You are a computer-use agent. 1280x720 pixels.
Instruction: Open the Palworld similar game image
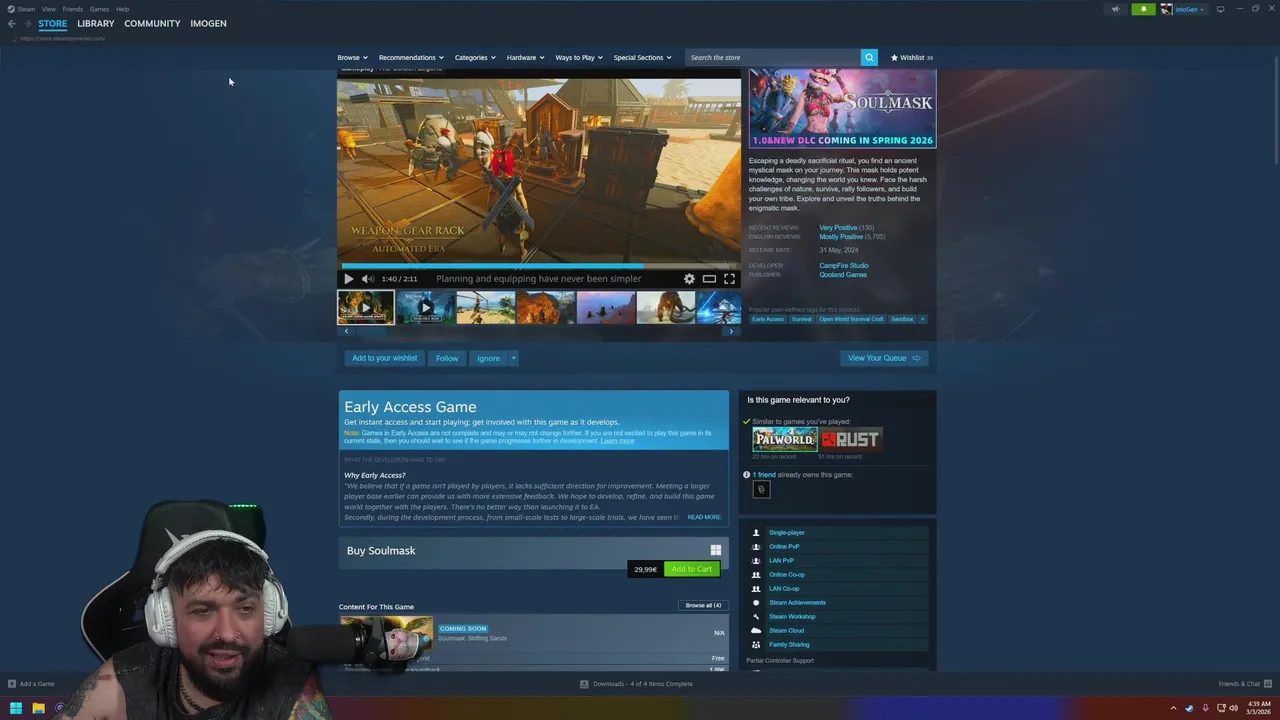pos(785,439)
